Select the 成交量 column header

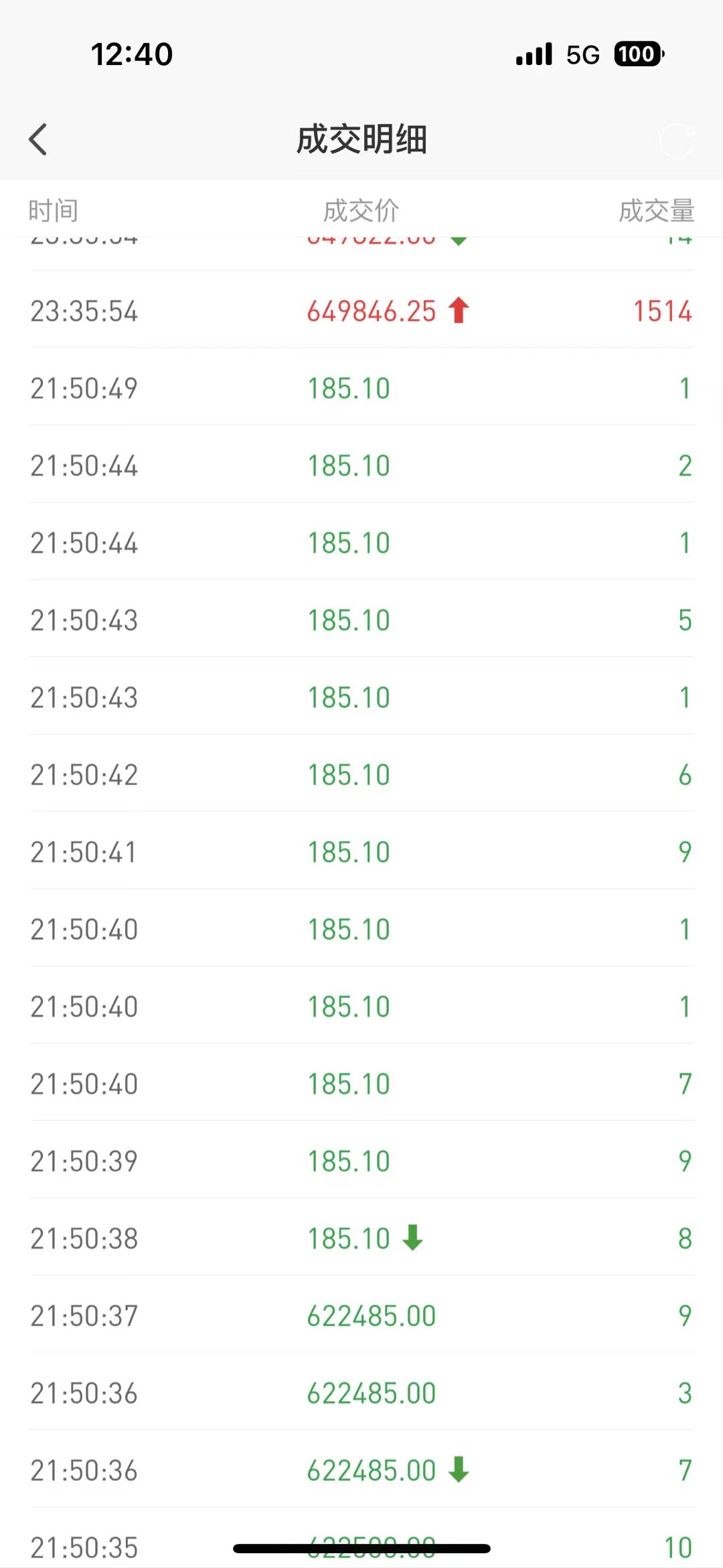click(x=657, y=211)
